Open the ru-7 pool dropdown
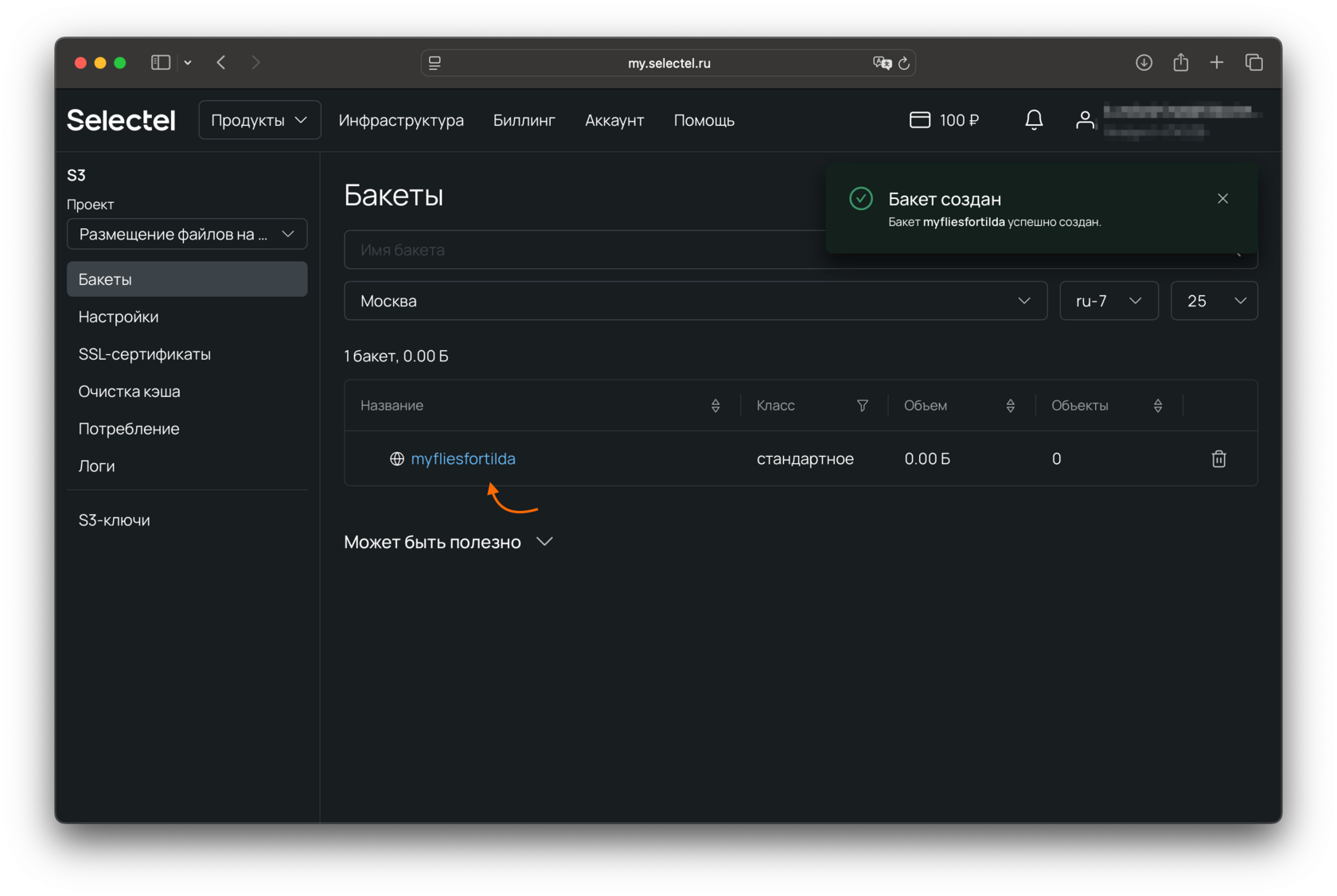The image size is (1337, 896). (1109, 301)
